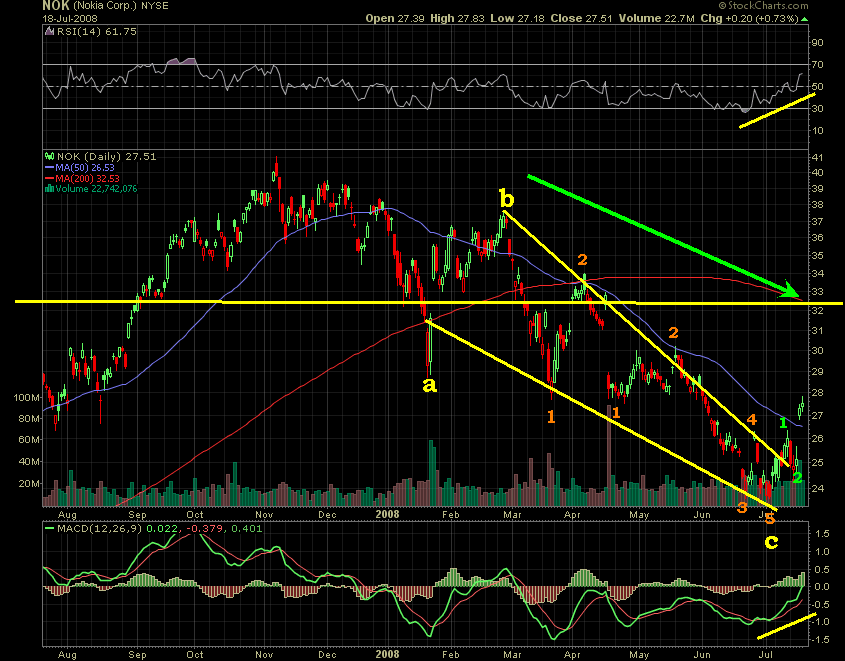The image size is (845, 661).
Task: Select the Open 27.39 value
Action: tap(396, 18)
